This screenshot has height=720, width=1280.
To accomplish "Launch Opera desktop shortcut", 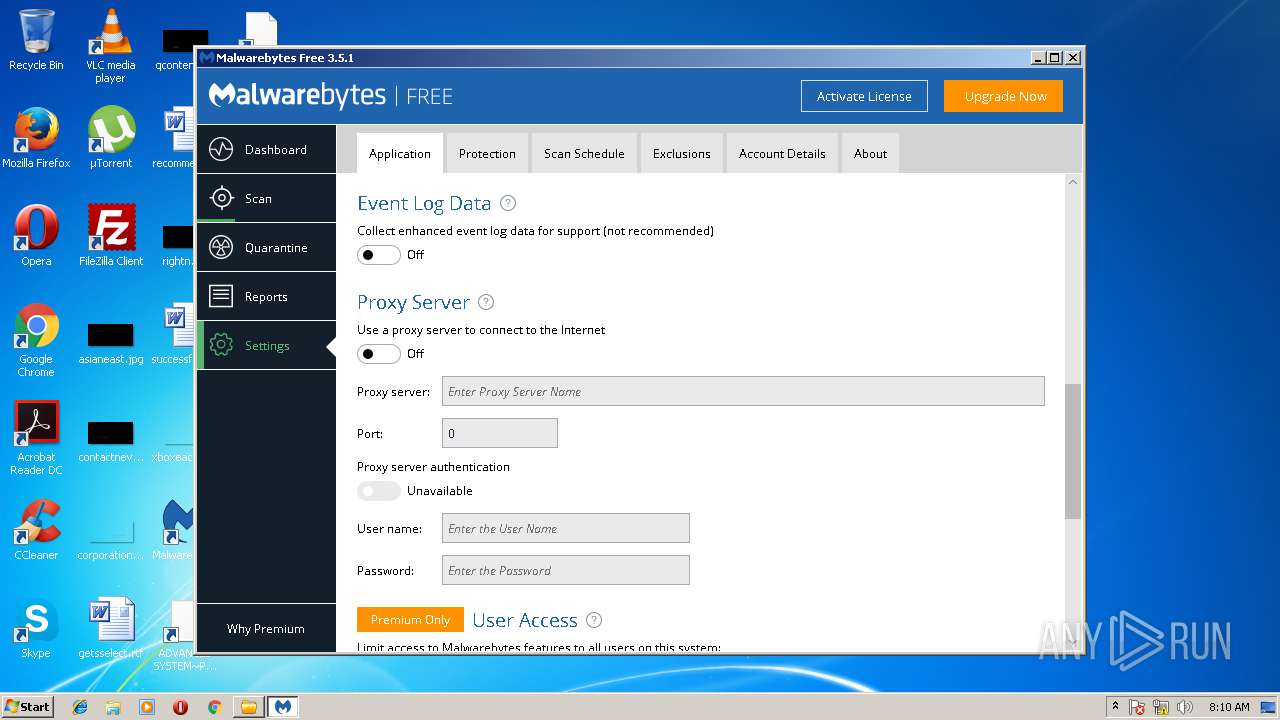I will coord(36,236).
